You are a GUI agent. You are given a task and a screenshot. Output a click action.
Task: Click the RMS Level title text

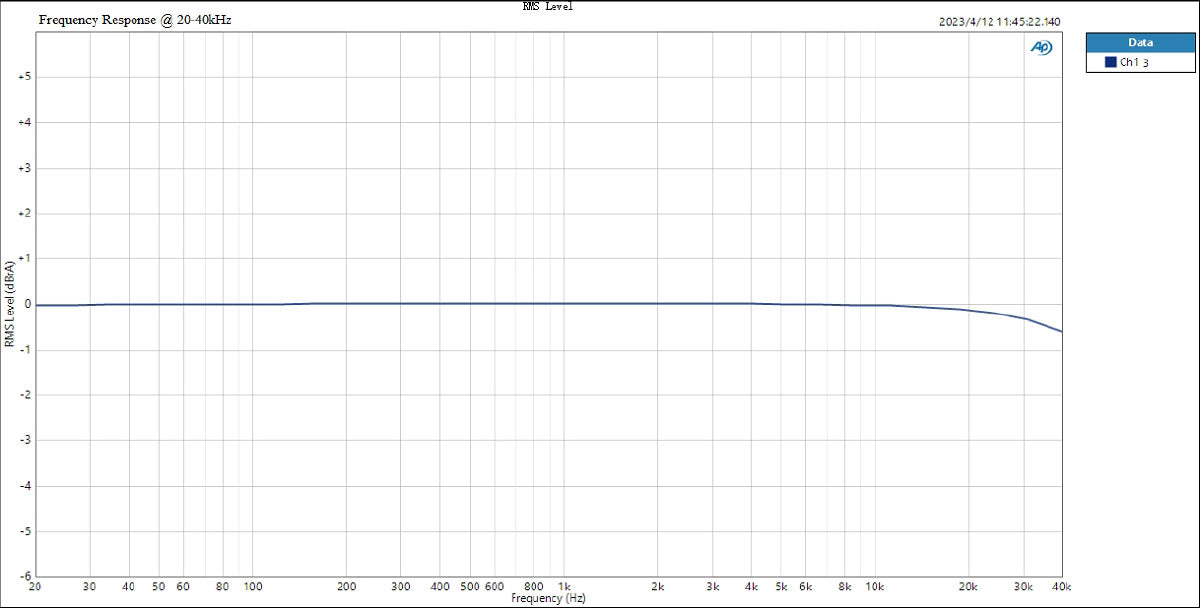coord(549,6)
